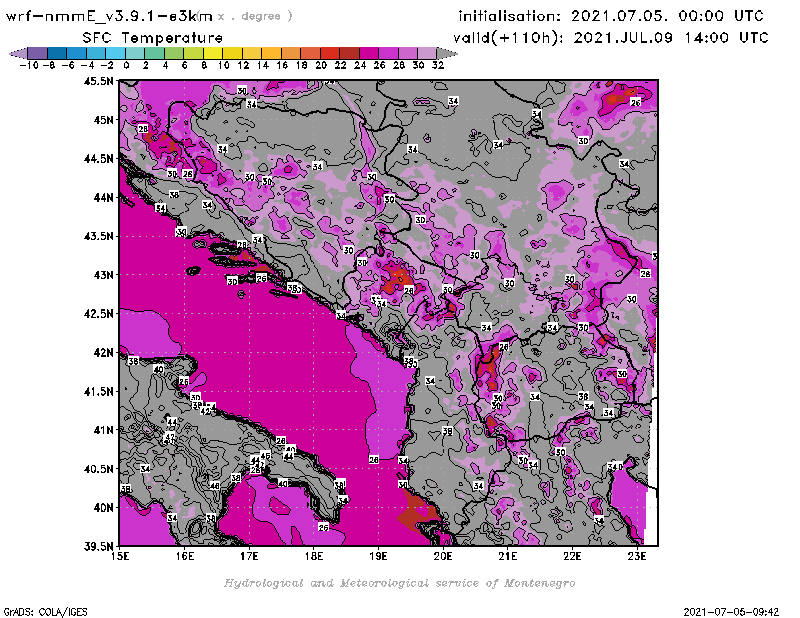Screen dimensions: 800x618
Task: Click the initialisation date 2021.07.05. 00:00 UTC
Action: [x=667, y=16]
